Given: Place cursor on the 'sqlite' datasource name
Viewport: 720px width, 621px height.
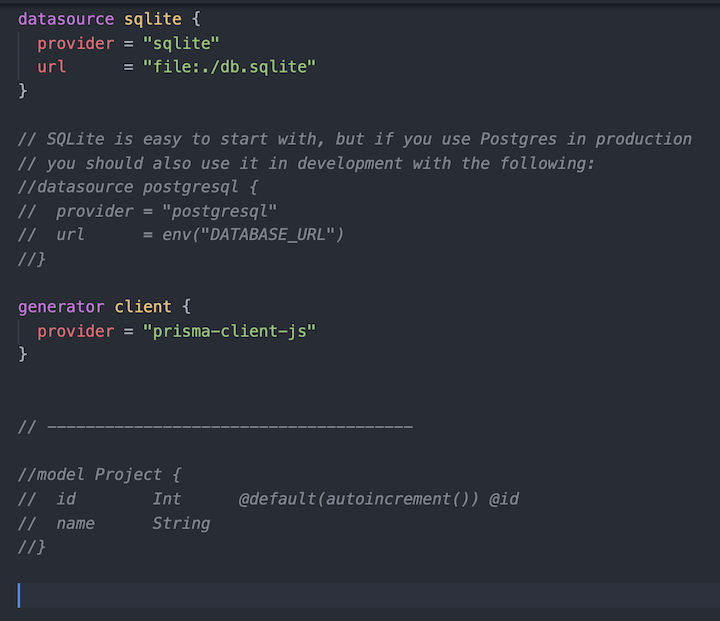Looking at the screenshot, I should [x=153, y=19].
